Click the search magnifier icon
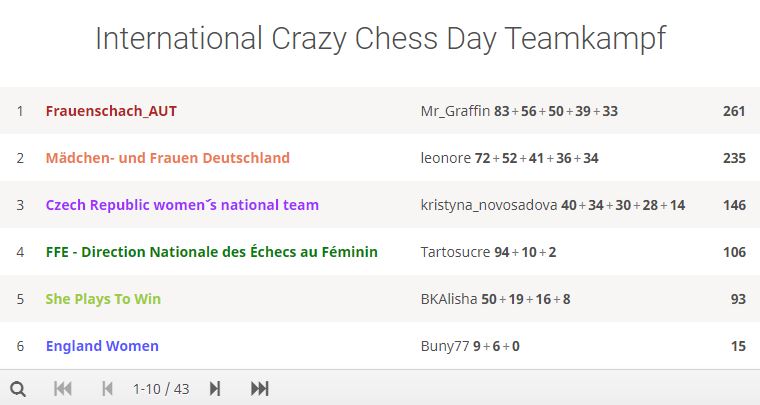Image resolution: width=760 pixels, height=405 pixels. pos(18,389)
